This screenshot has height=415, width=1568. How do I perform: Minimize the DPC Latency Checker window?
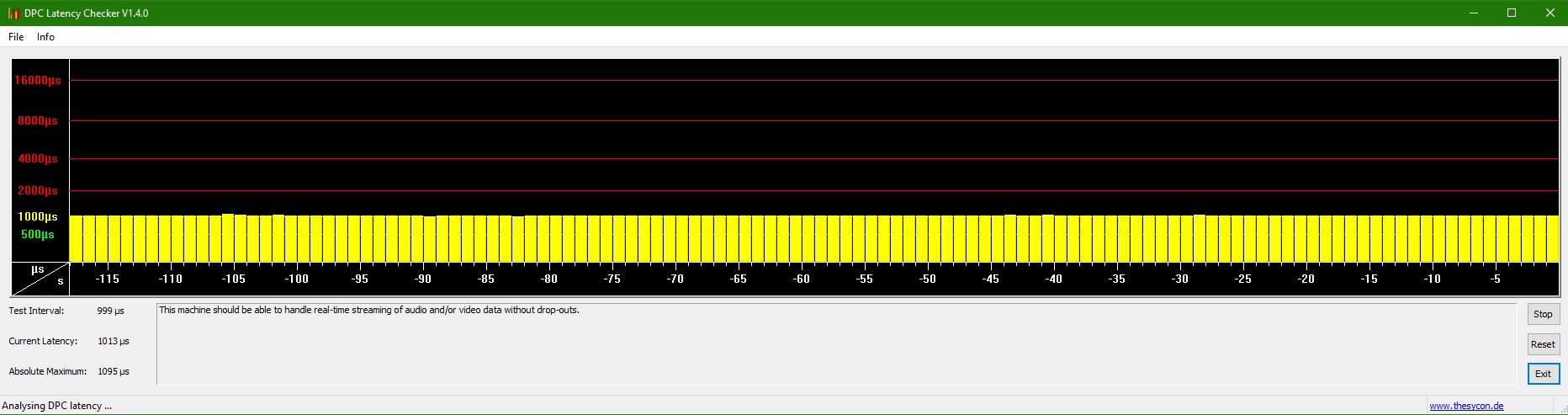[x=1474, y=13]
